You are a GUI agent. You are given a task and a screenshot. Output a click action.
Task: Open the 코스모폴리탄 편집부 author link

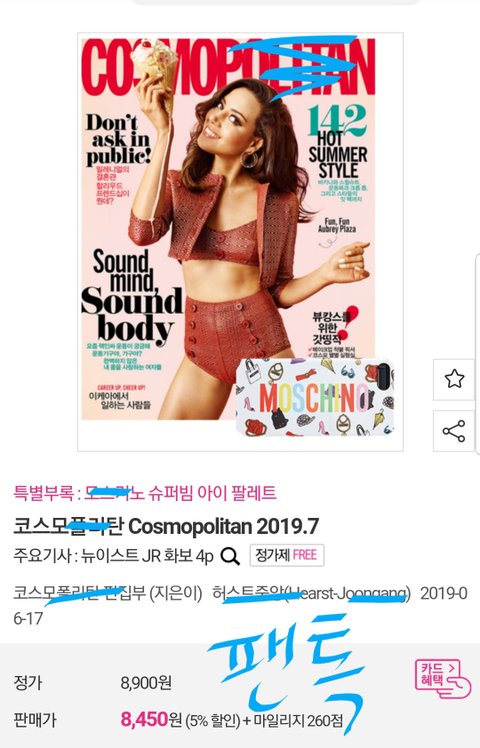(x=108, y=593)
